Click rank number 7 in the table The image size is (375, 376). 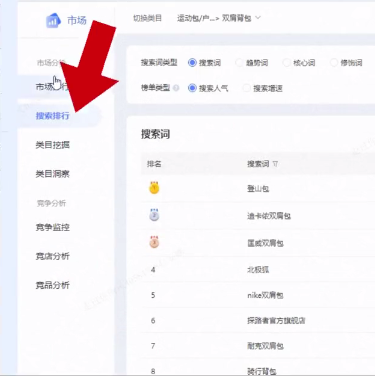pos(153,346)
